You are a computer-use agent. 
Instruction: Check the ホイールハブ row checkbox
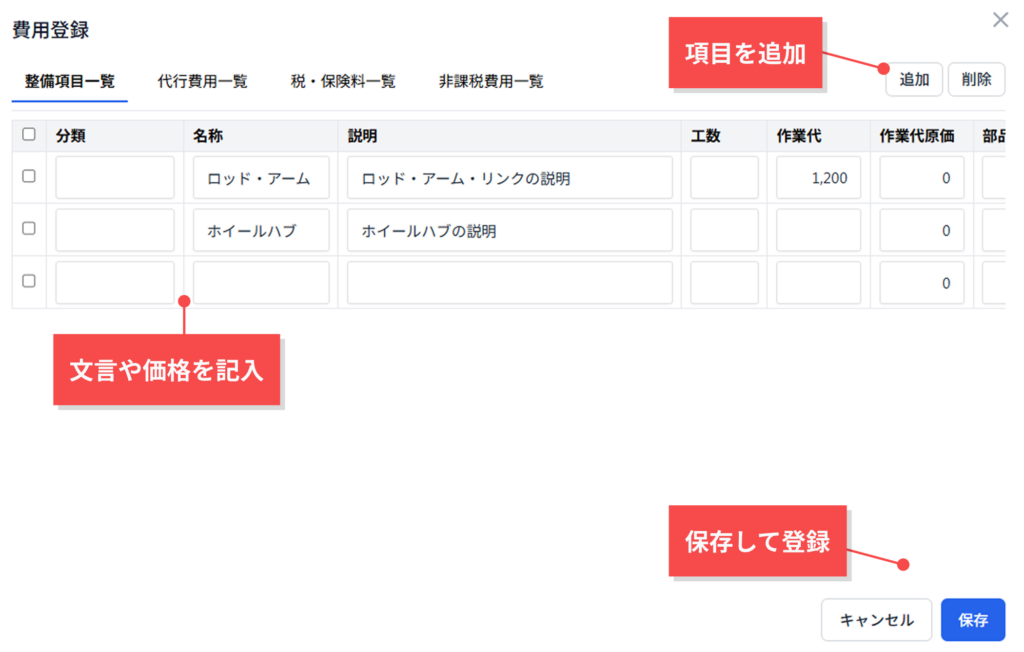[x=29, y=229]
